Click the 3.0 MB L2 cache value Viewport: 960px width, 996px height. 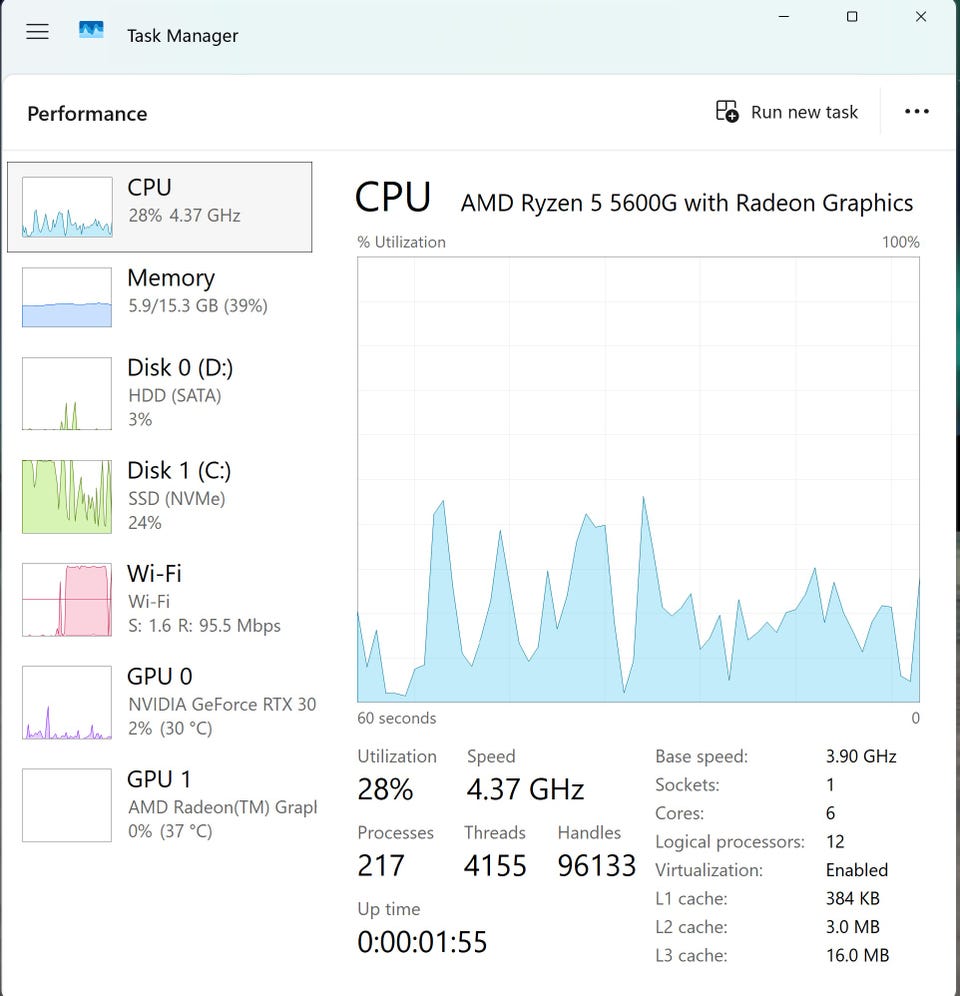(x=853, y=927)
